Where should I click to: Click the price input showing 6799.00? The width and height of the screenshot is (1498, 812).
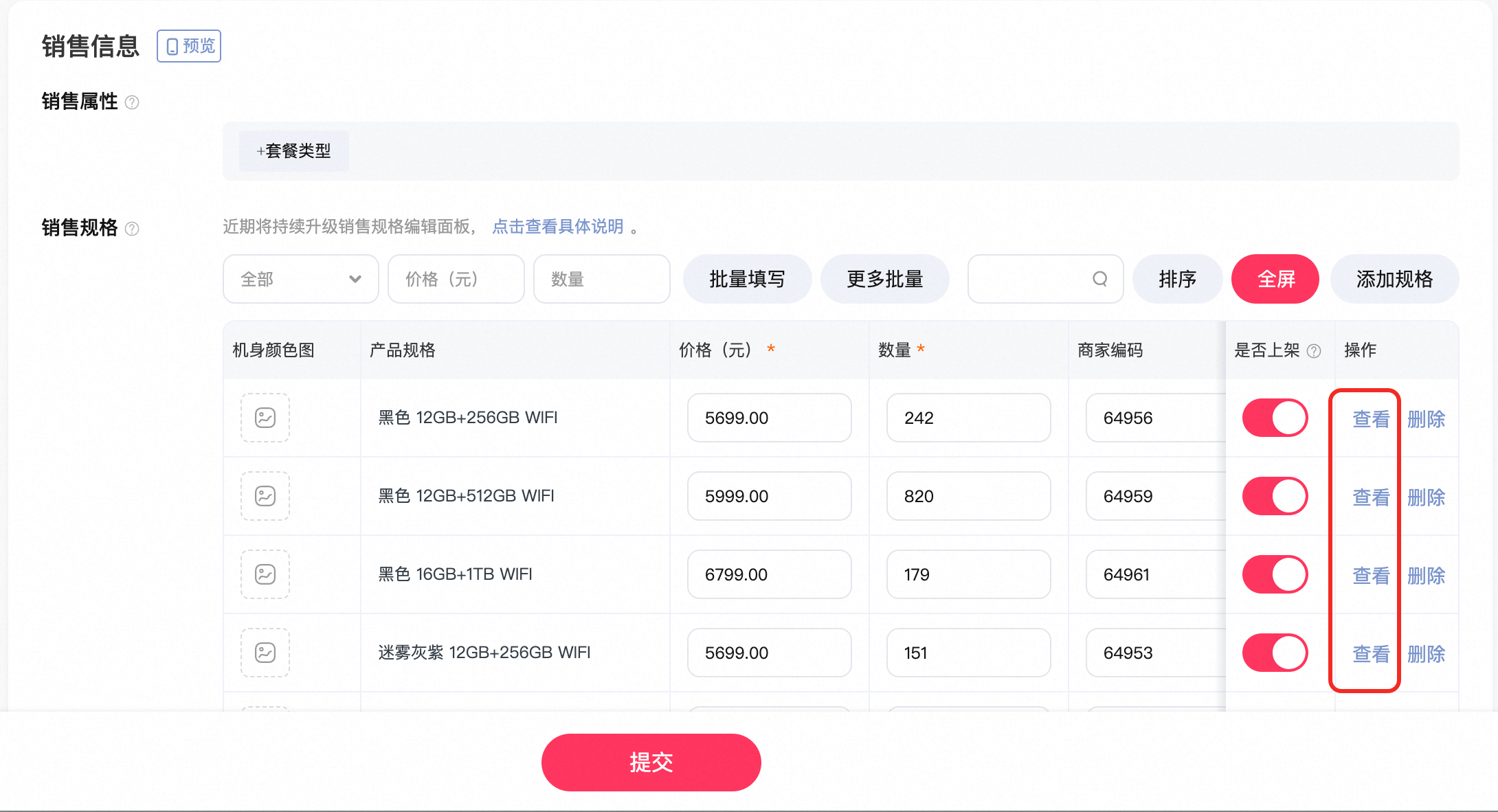[769, 574]
